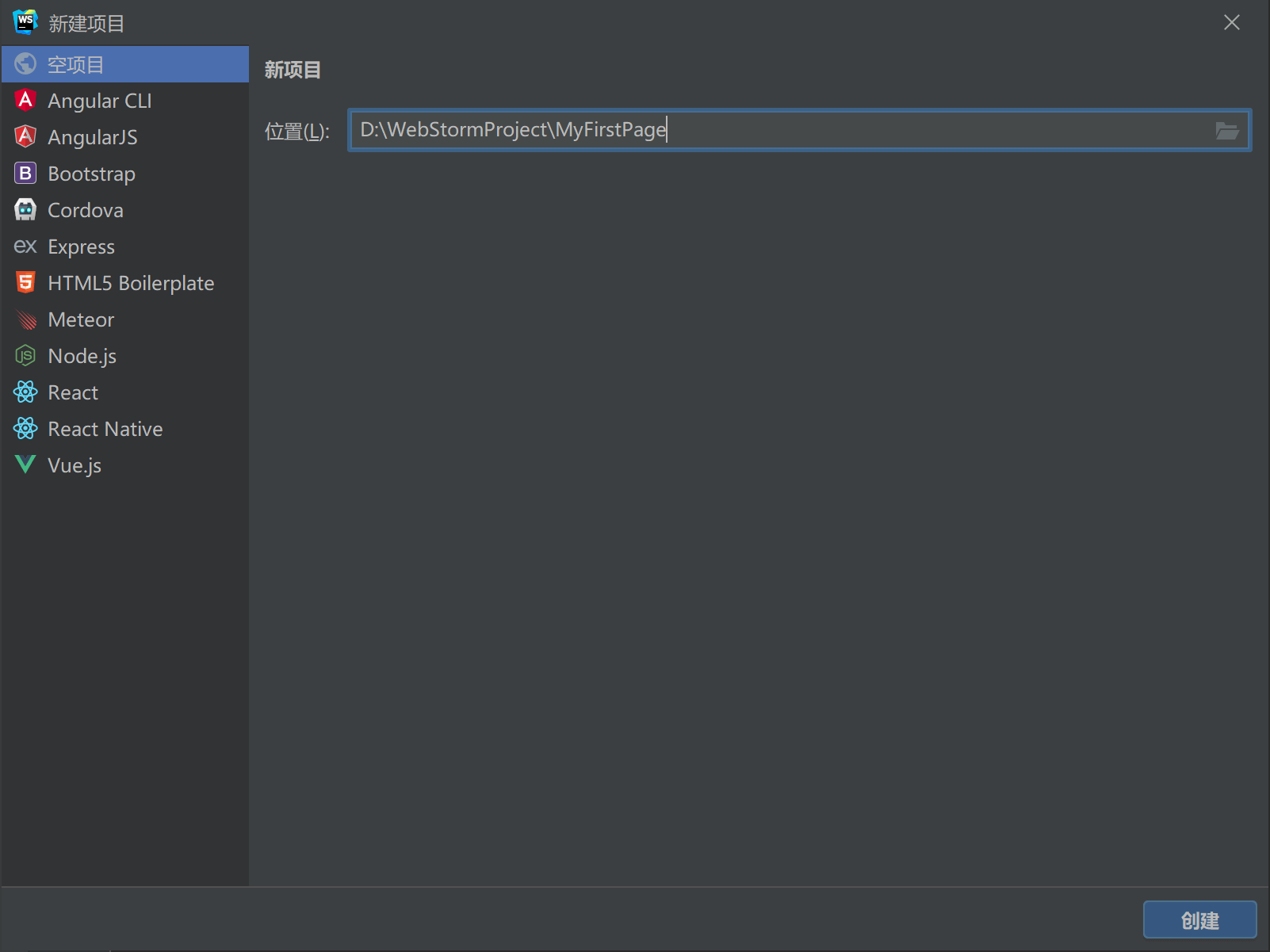Click the Node.js green hexagon icon
The image size is (1270, 952).
coord(25,355)
